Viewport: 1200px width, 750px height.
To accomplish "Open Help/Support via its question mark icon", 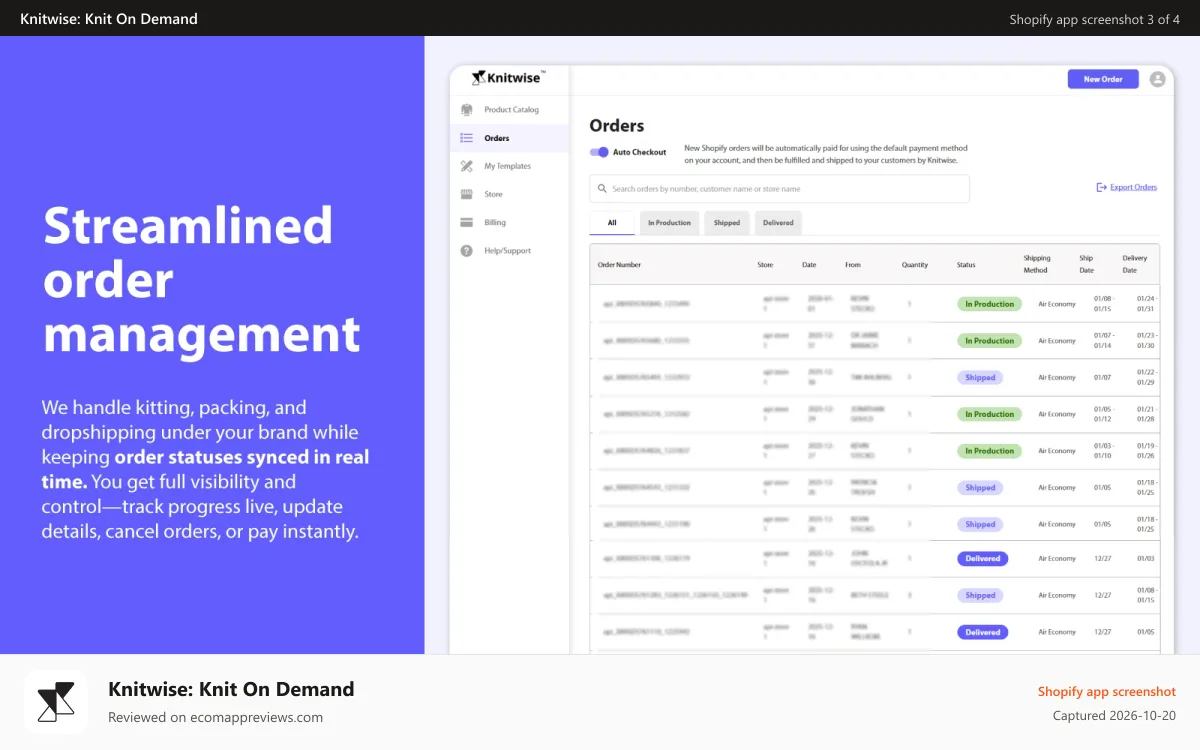I will [x=466, y=251].
